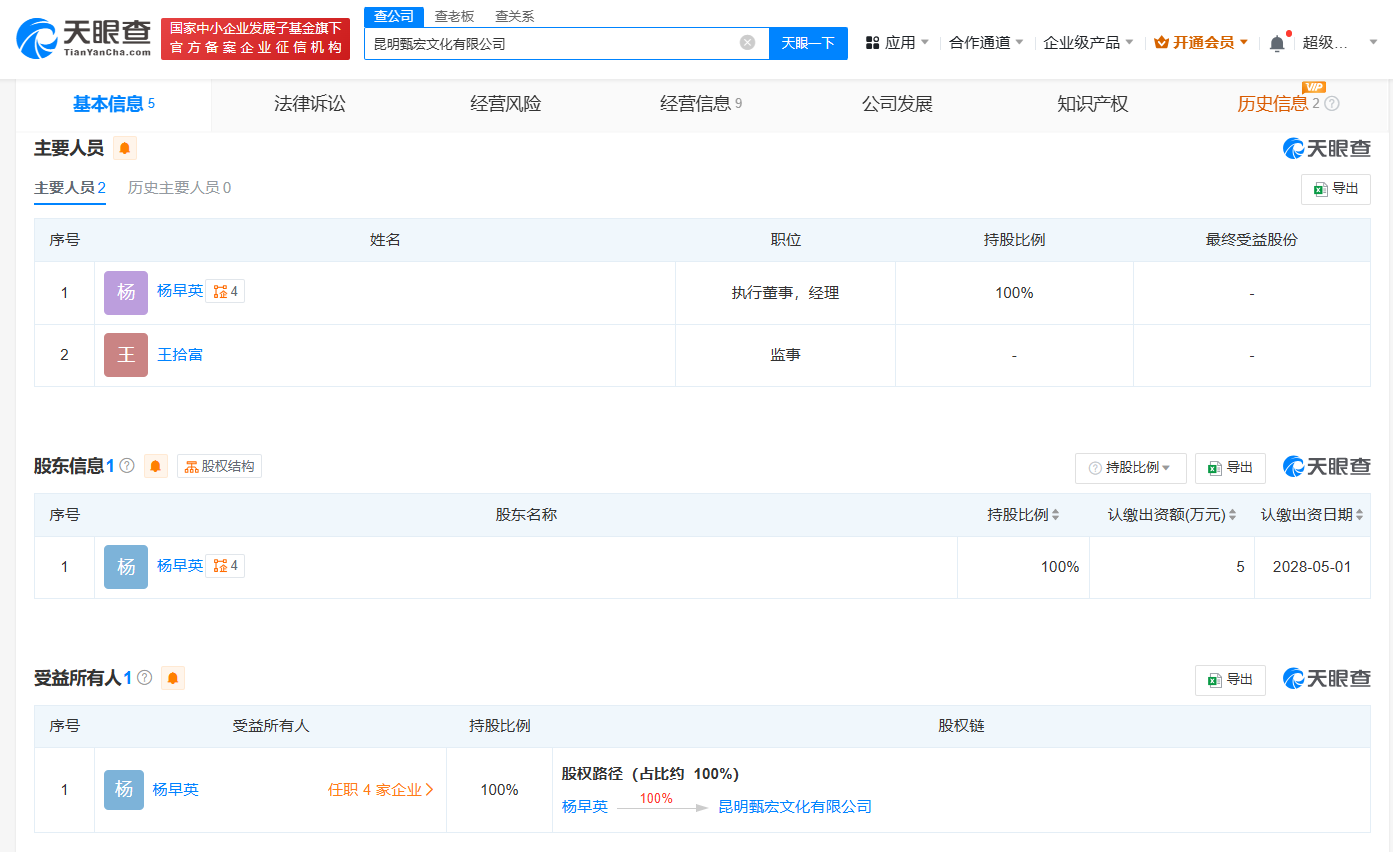Screen dimensions: 1393x852
Task: Click the 监事 position cell
Action: pyautogui.click(x=785, y=355)
